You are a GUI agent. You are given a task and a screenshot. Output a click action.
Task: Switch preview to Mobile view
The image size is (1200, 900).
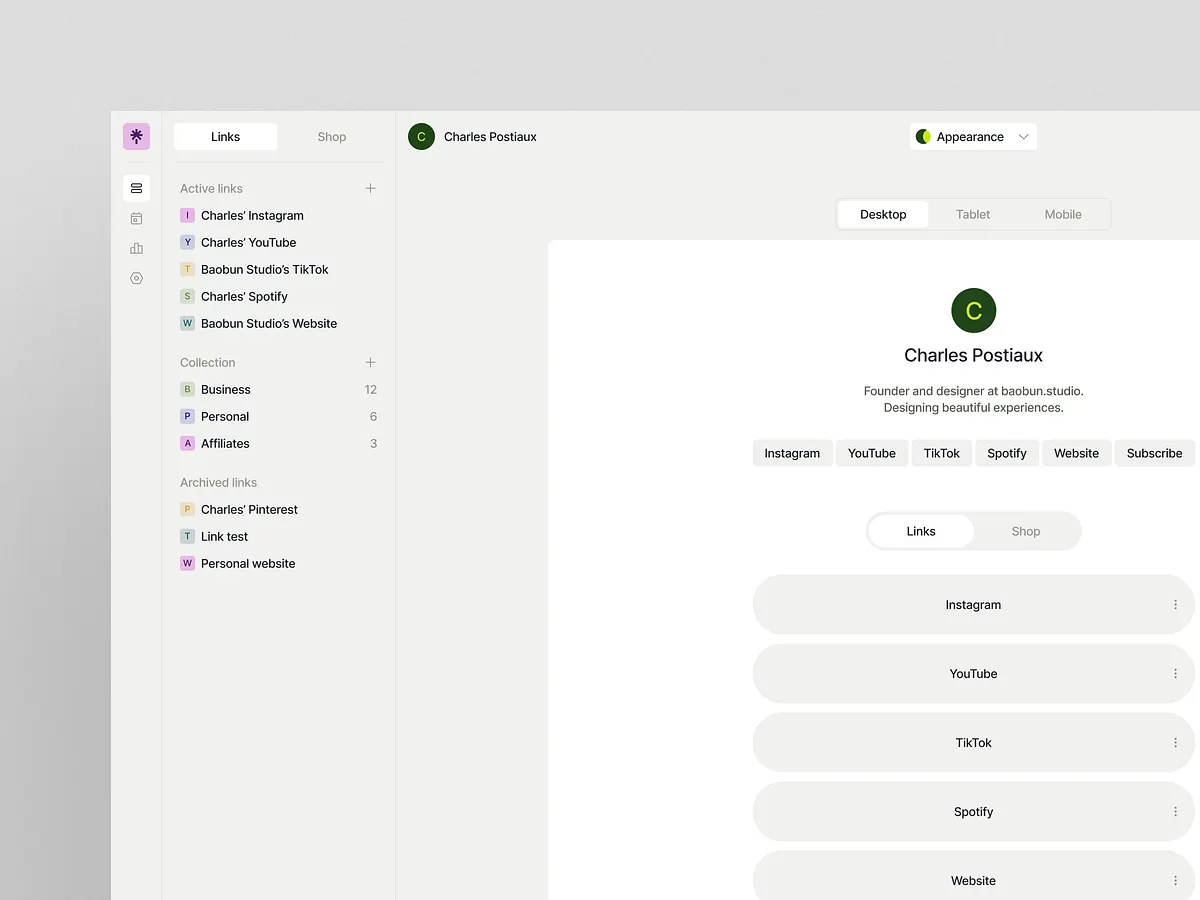click(x=1062, y=214)
